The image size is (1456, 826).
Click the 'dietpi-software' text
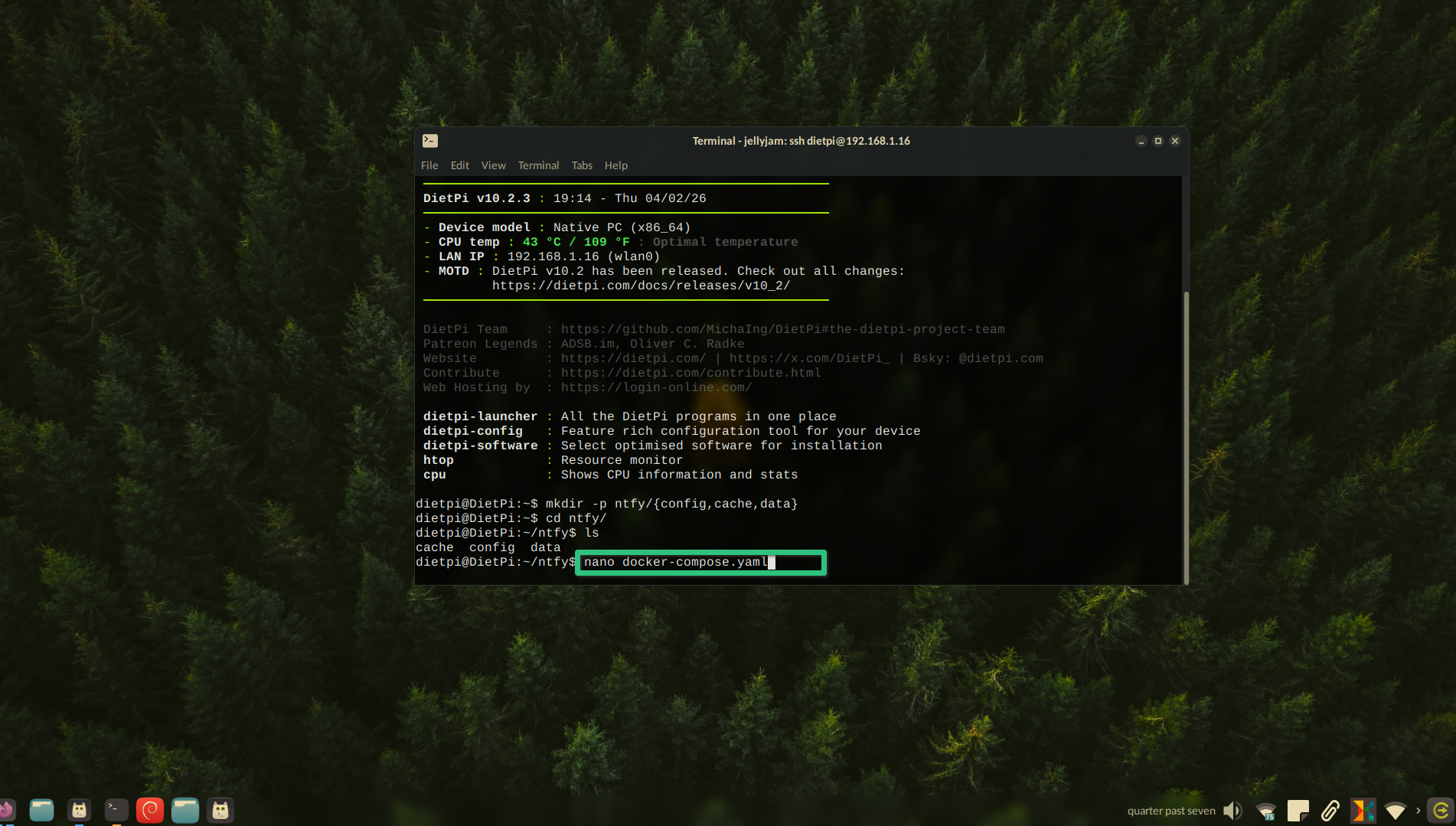(480, 446)
